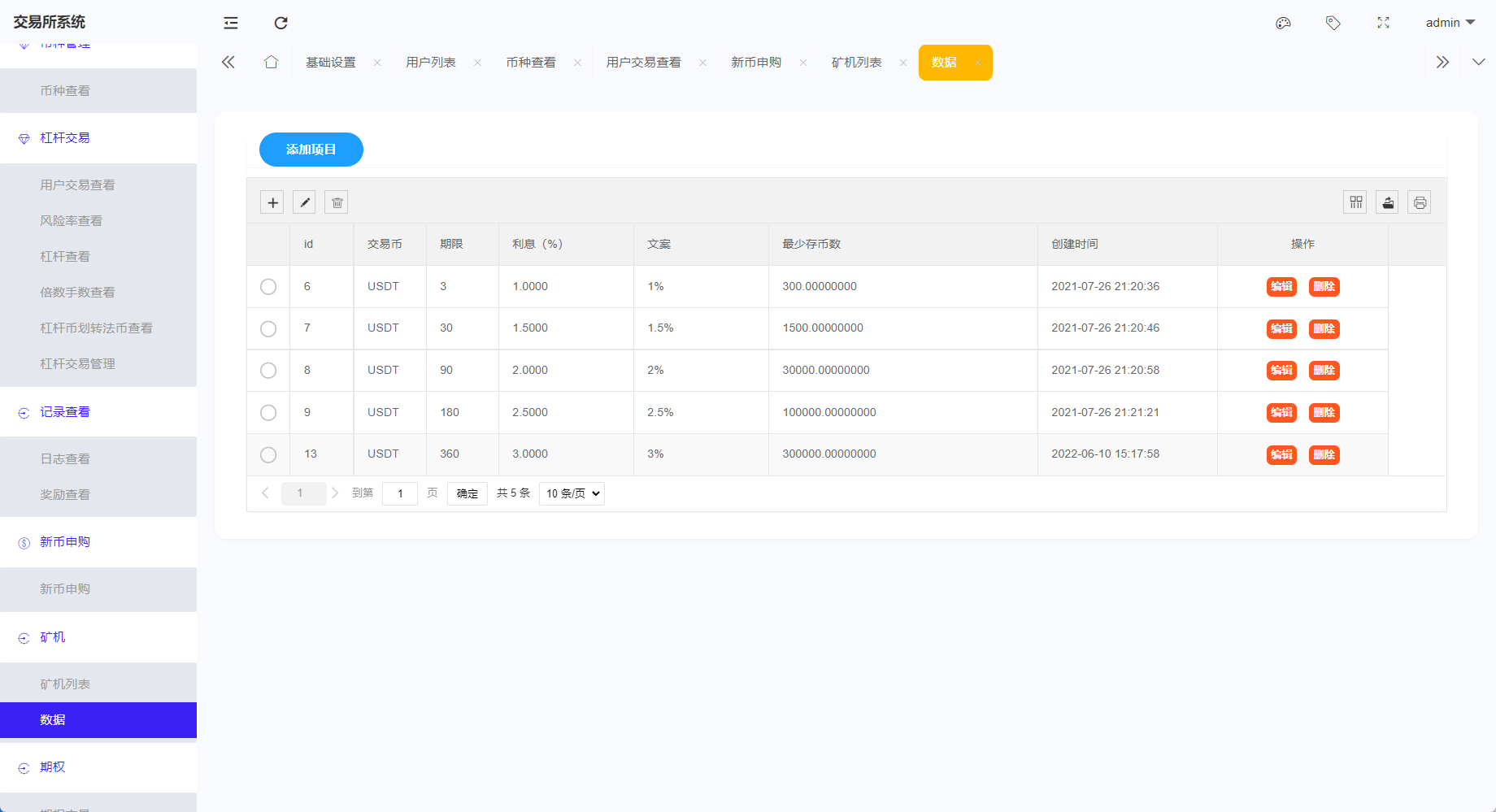1496x812 pixels.
Task: Close the 矿机列表 tab
Action: click(903, 63)
